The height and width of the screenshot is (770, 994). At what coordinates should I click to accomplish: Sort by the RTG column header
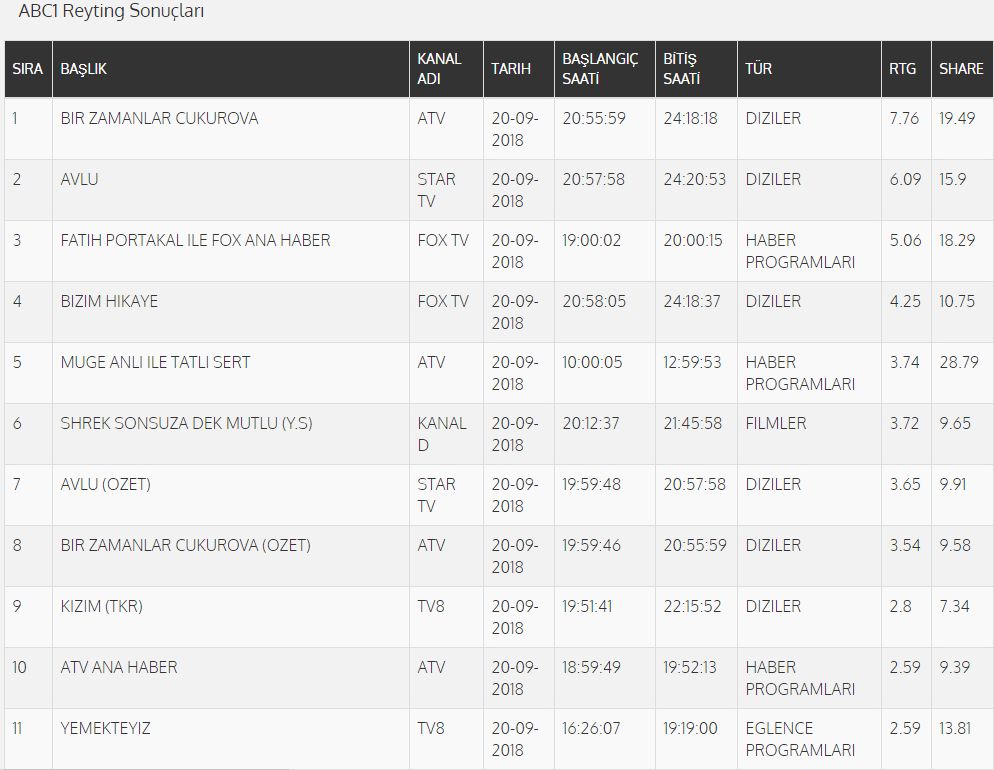click(x=902, y=69)
